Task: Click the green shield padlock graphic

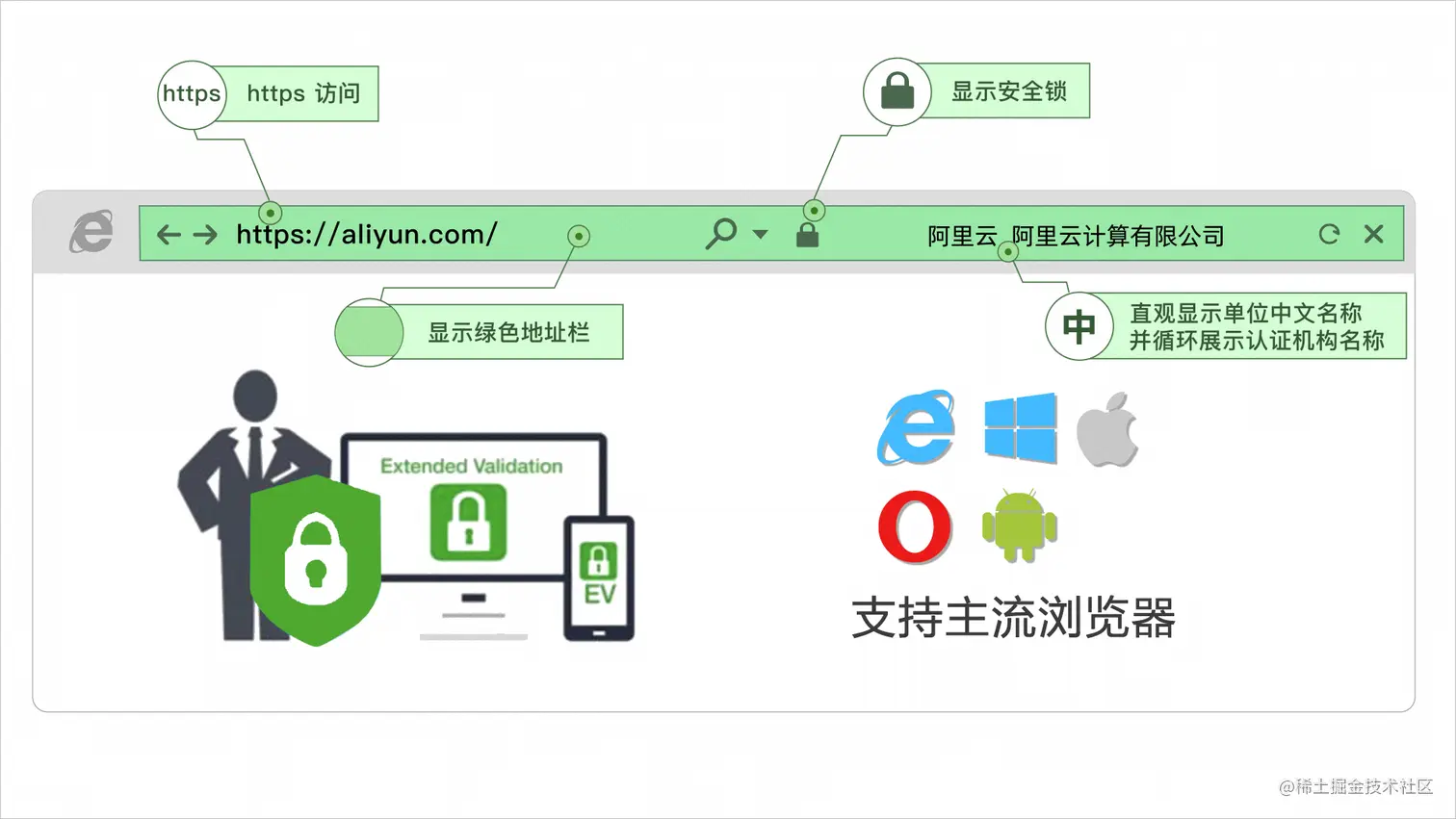Action: pos(316,559)
